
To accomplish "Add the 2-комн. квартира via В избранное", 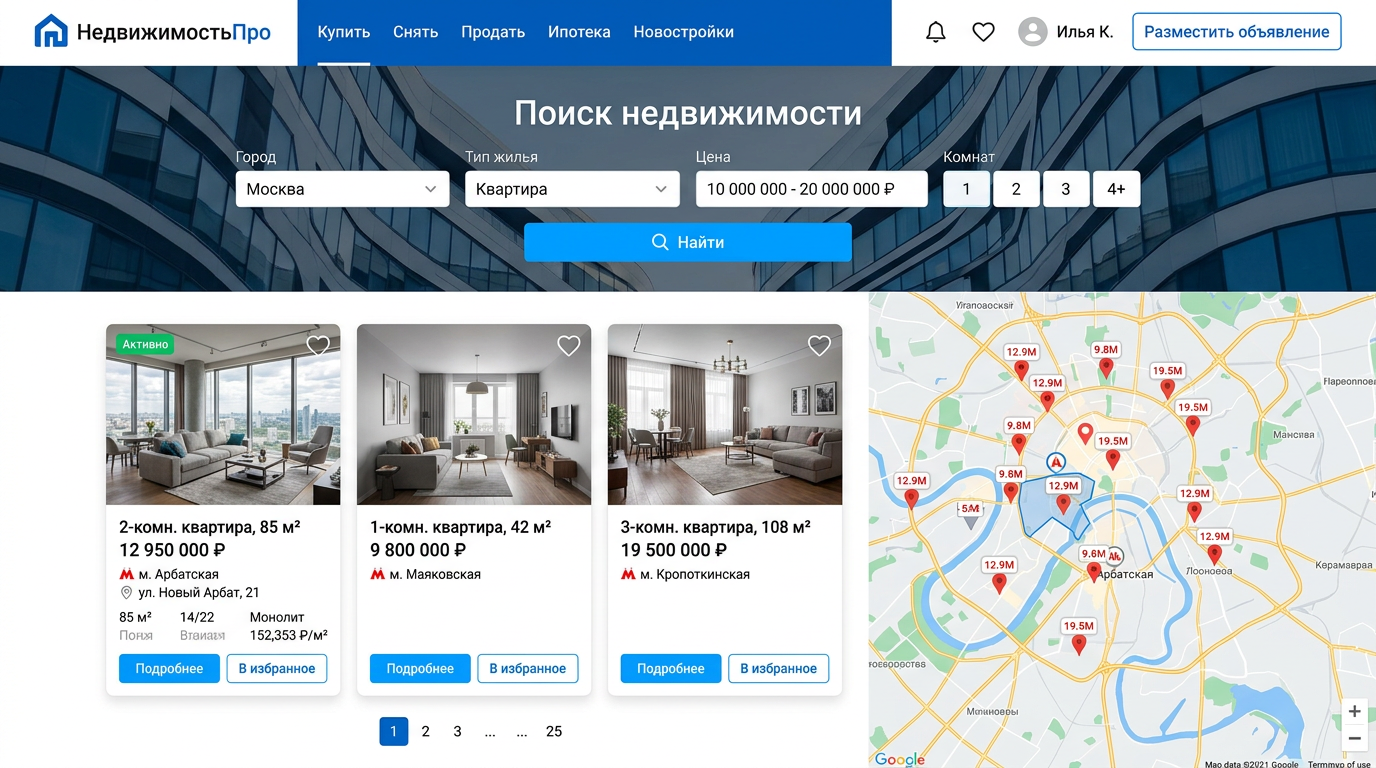I will point(277,669).
